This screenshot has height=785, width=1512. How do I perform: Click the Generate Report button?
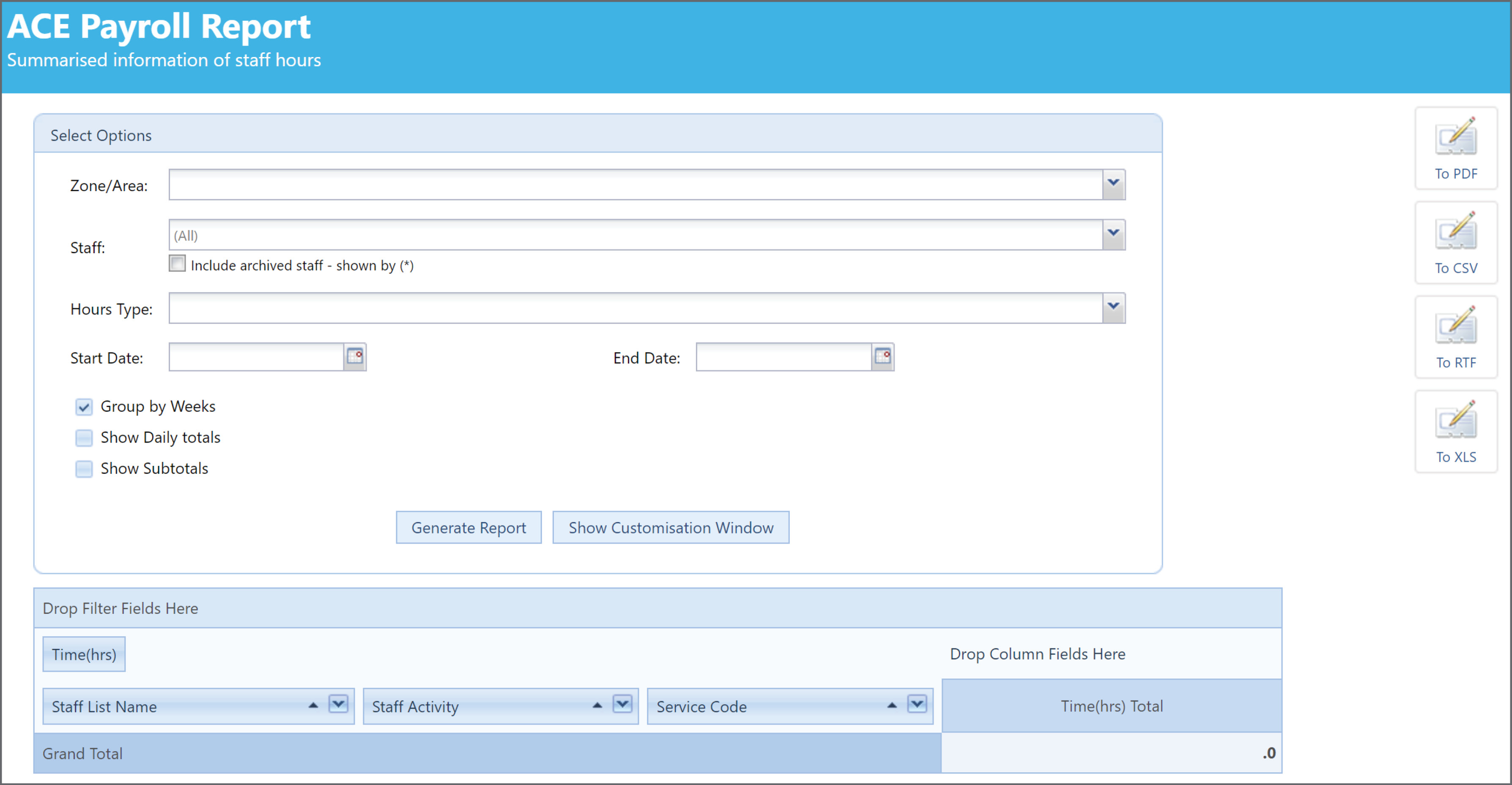coord(468,528)
